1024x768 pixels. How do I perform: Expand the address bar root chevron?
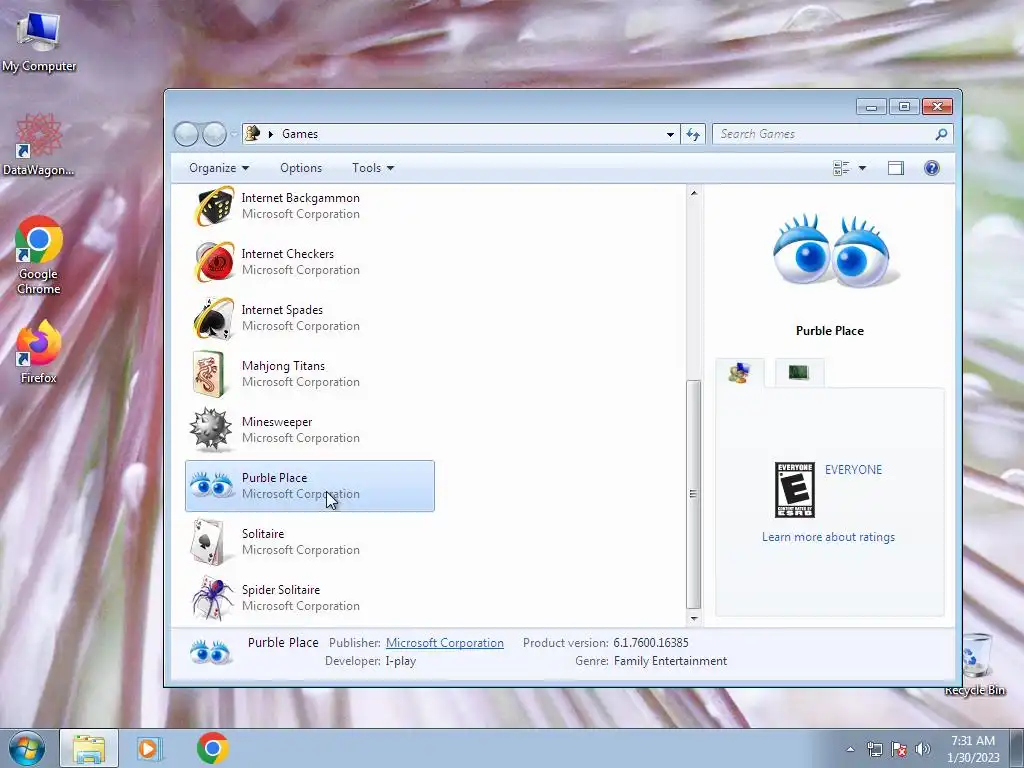271,134
